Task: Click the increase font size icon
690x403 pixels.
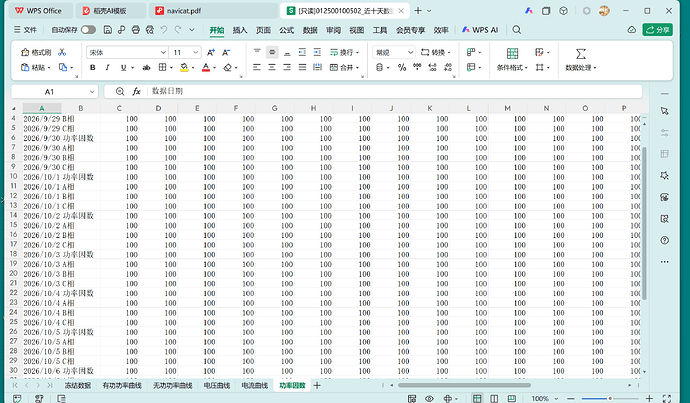Action: point(211,52)
